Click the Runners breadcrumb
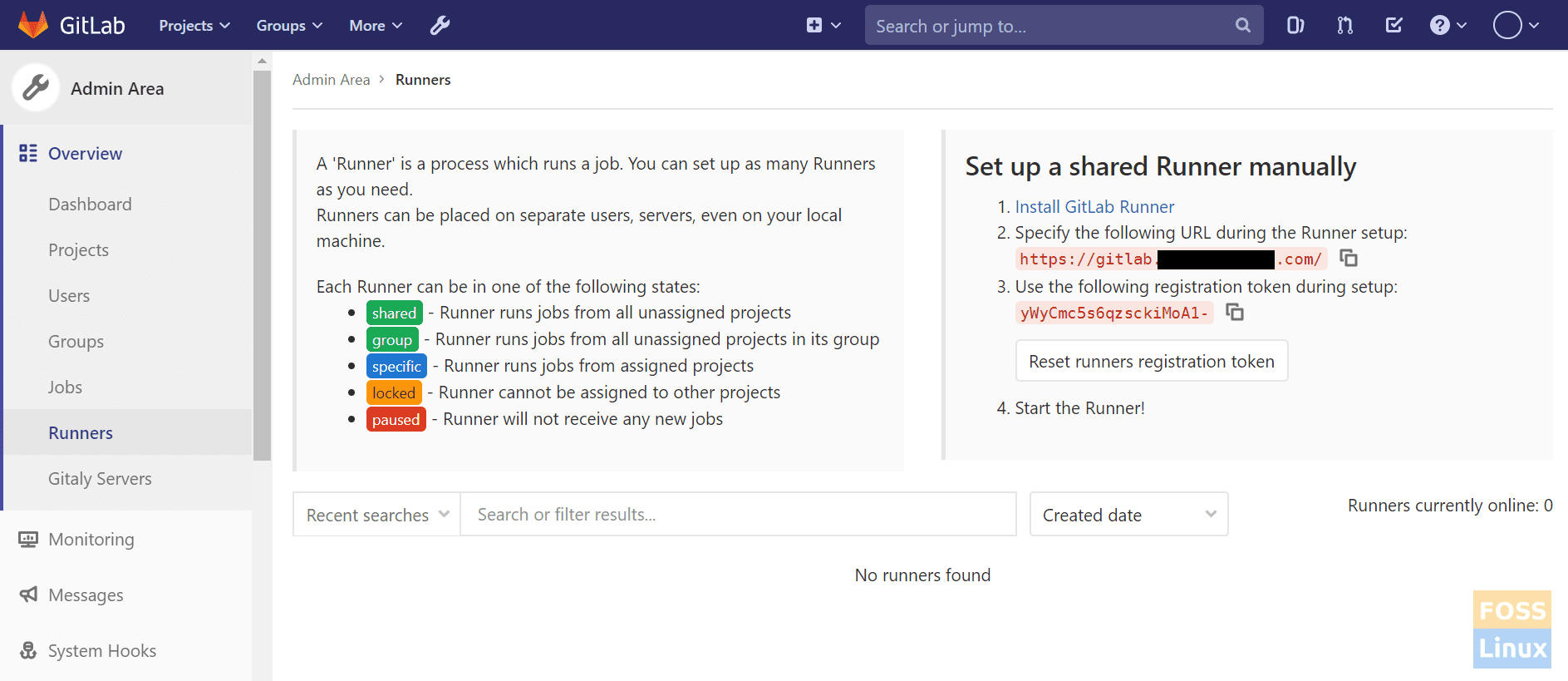Viewport: 1568px width, 681px height. pyautogui.click(x=423, y=80)
